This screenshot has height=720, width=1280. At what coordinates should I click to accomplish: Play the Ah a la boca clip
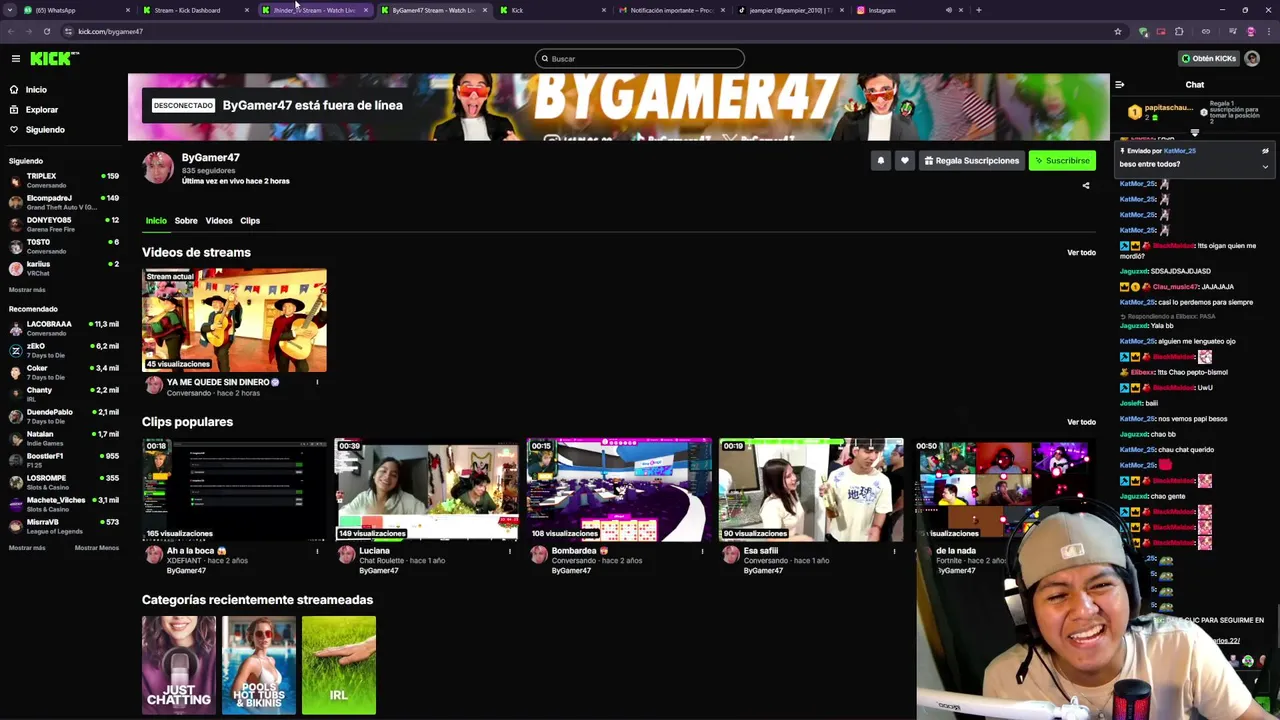234,490
